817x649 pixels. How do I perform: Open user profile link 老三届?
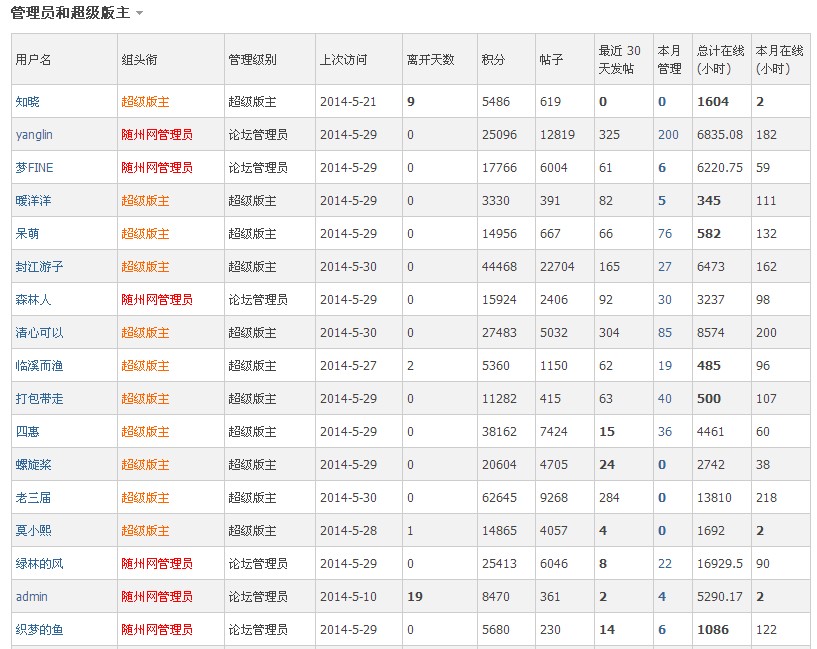[x=33, y=497]
